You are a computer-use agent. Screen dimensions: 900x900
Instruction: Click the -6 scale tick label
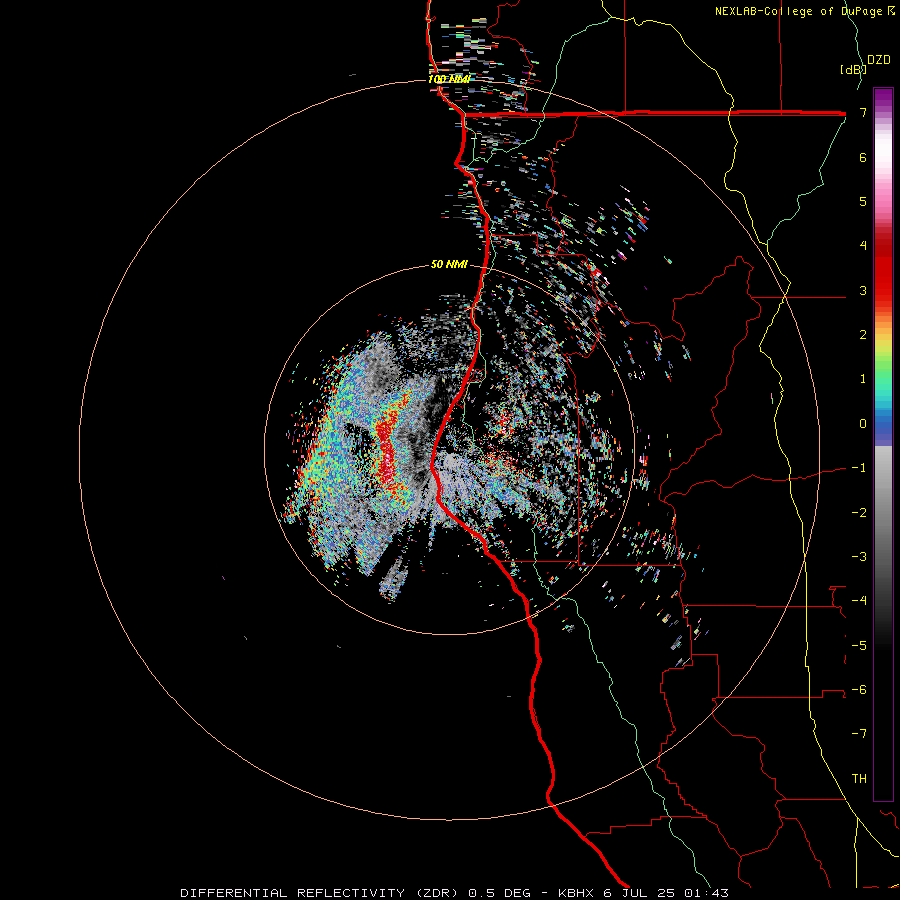(859, 689)
